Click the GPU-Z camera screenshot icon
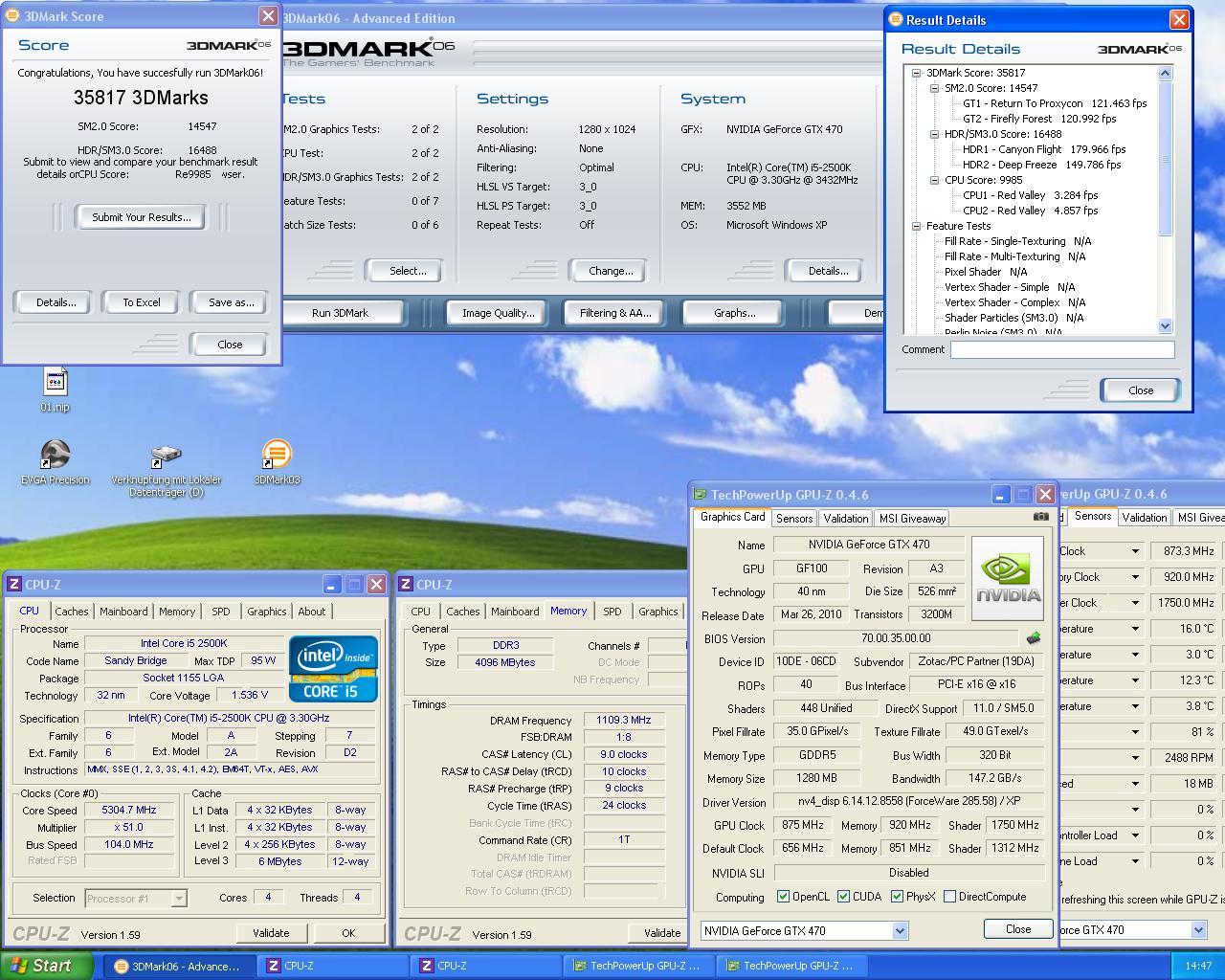 [x=1040, y=517]
